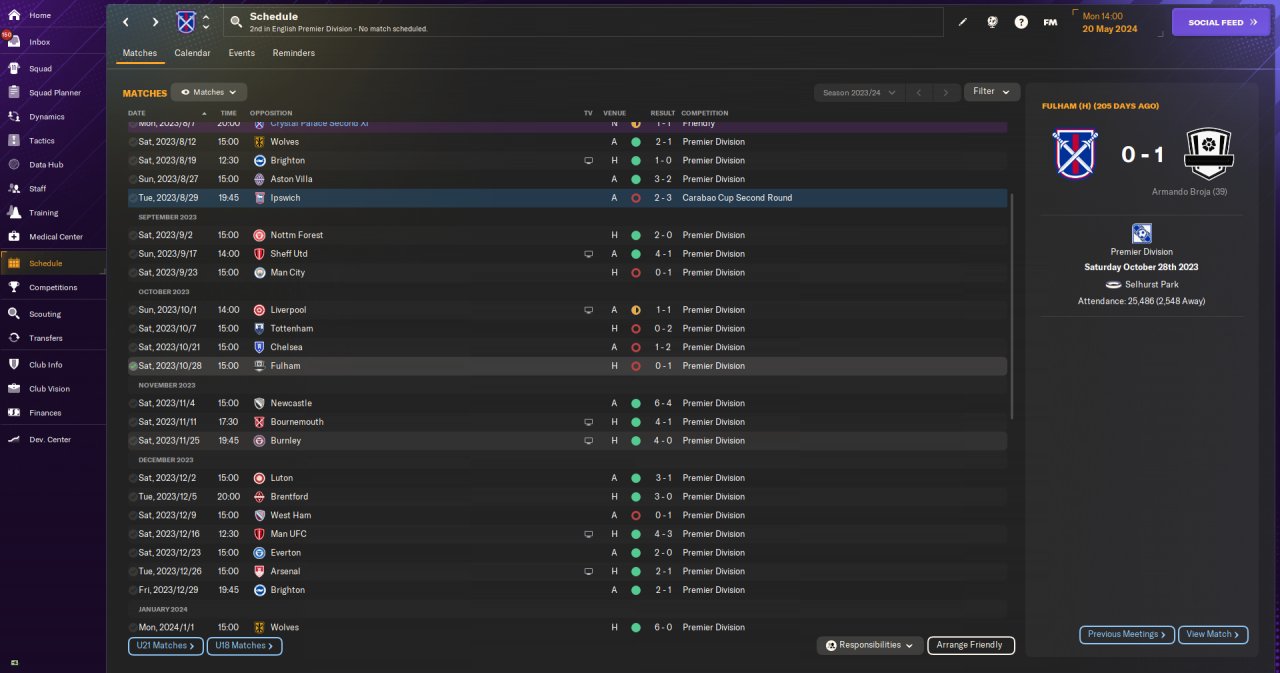Open the Filter dropdown
The image size is (1280, 673).
coord(991,92)
